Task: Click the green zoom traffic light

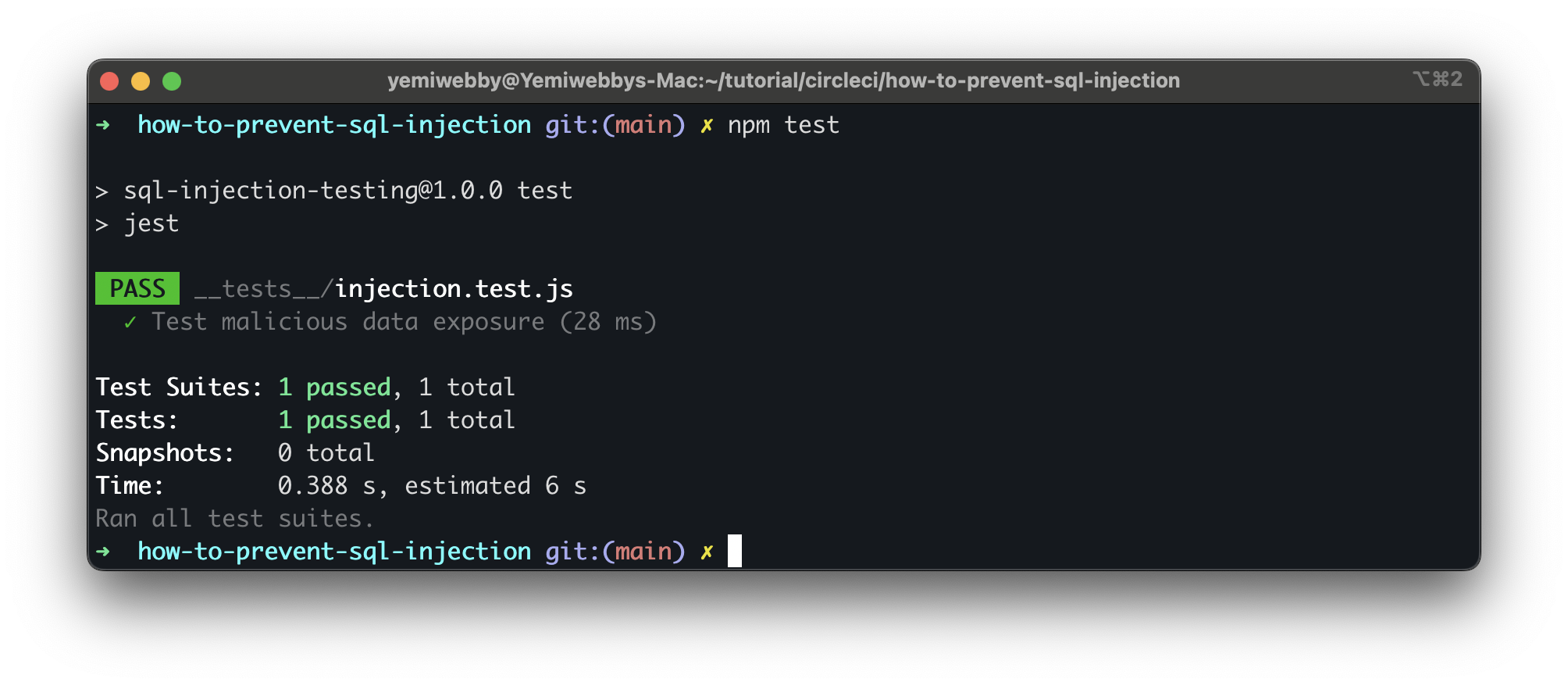Action: 171,80
